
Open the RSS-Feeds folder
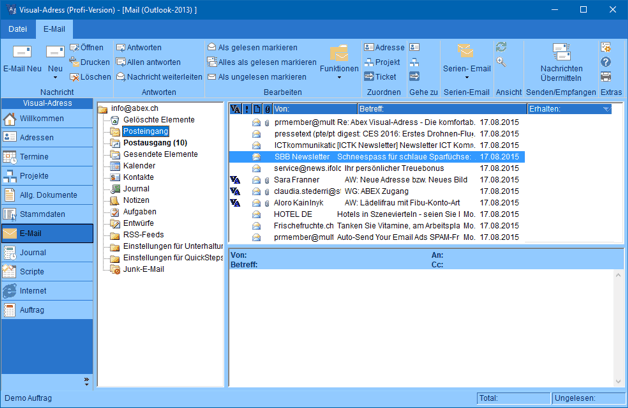click(143, 235)
